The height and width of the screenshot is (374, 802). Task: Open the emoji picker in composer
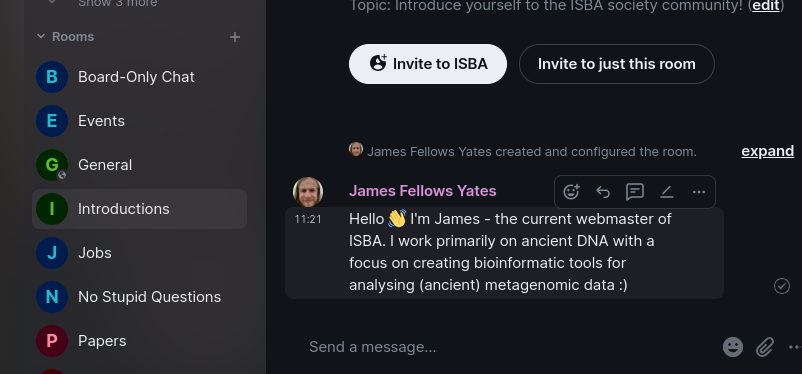click(x=732, y=347)
